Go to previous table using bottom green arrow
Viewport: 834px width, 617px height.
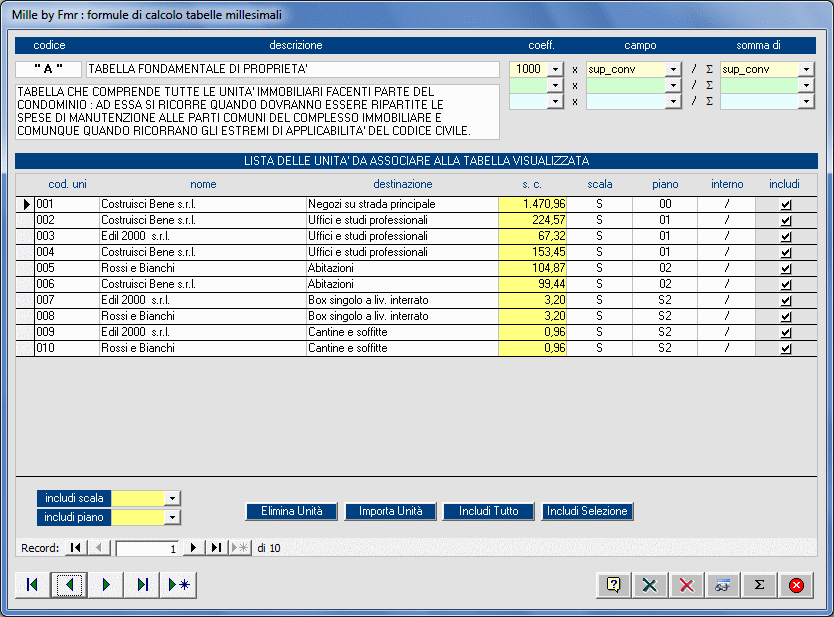pyautogui.click(x=69, y=585)
